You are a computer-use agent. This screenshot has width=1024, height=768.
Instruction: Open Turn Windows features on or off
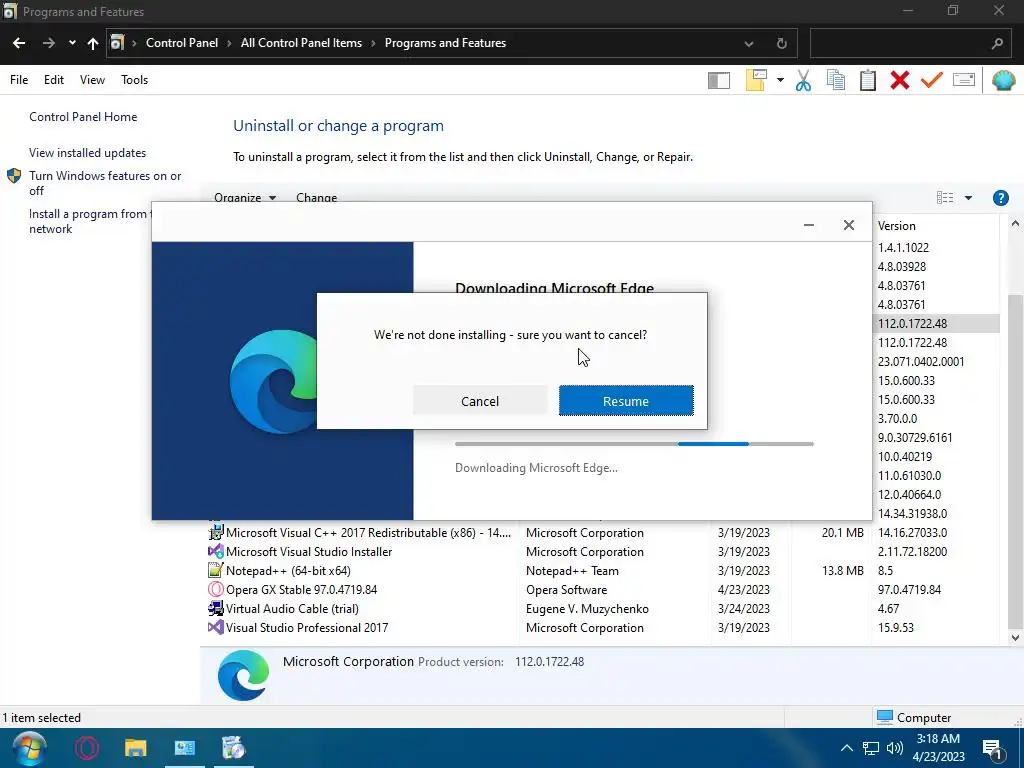[105, 183]
